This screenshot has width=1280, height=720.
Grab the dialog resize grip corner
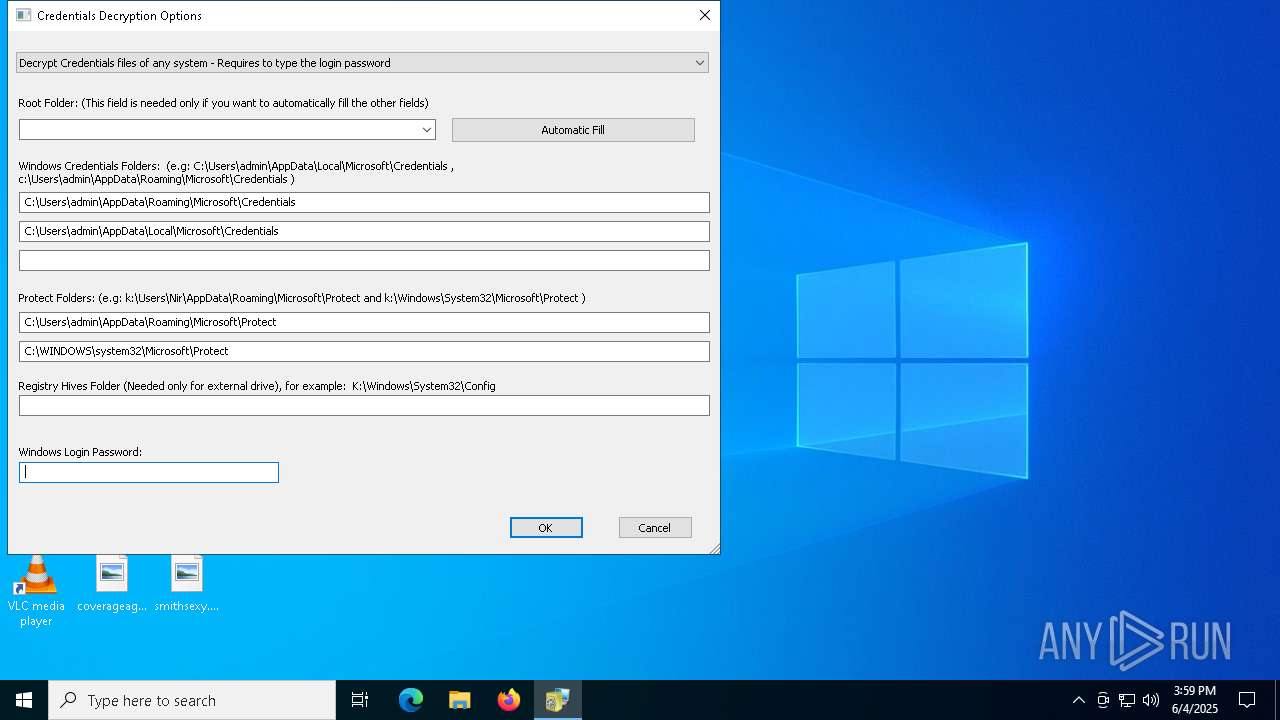pyautogui.click(x=714, y=548)
